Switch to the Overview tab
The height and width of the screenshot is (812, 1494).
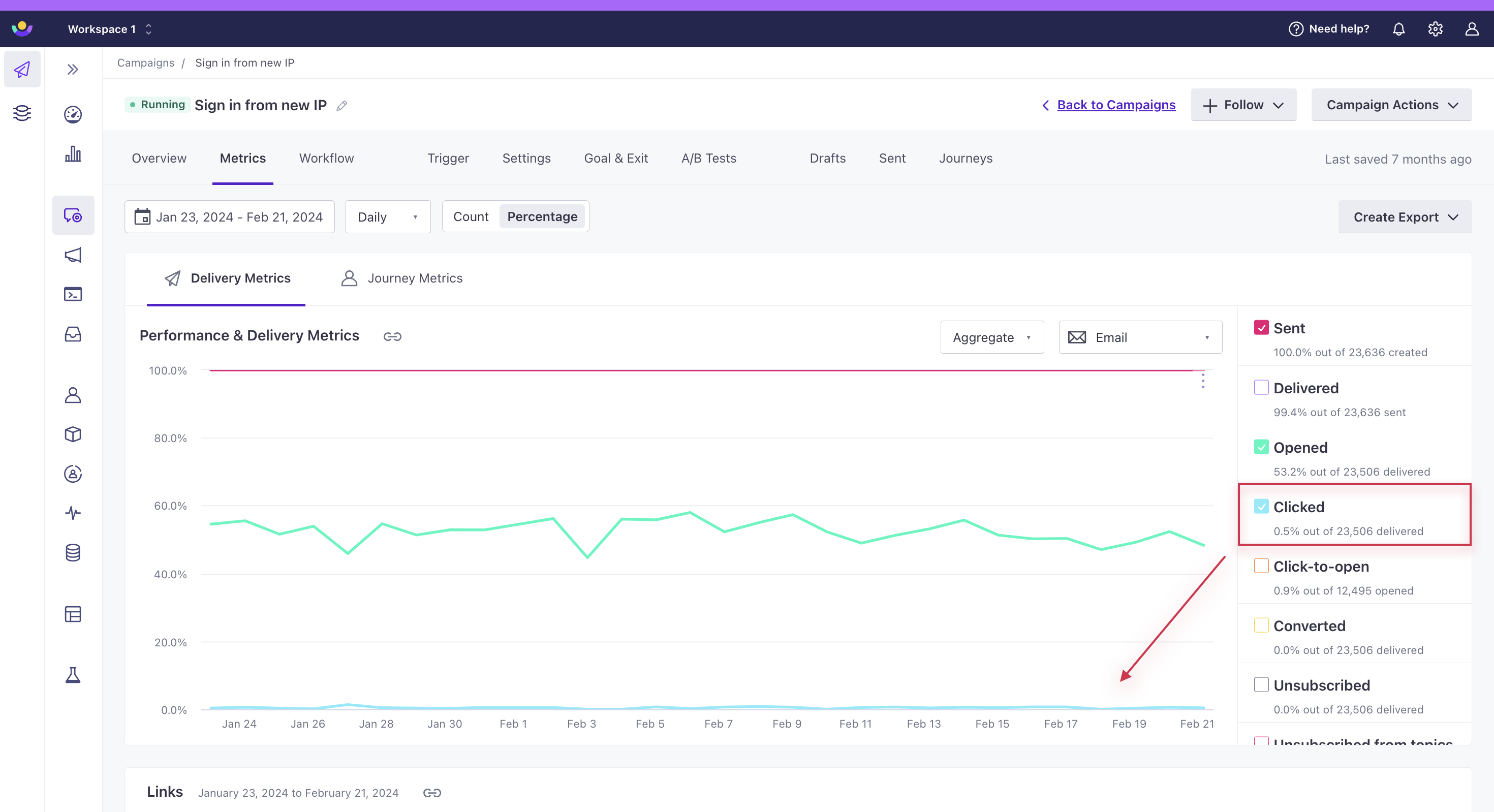(159, 159)
